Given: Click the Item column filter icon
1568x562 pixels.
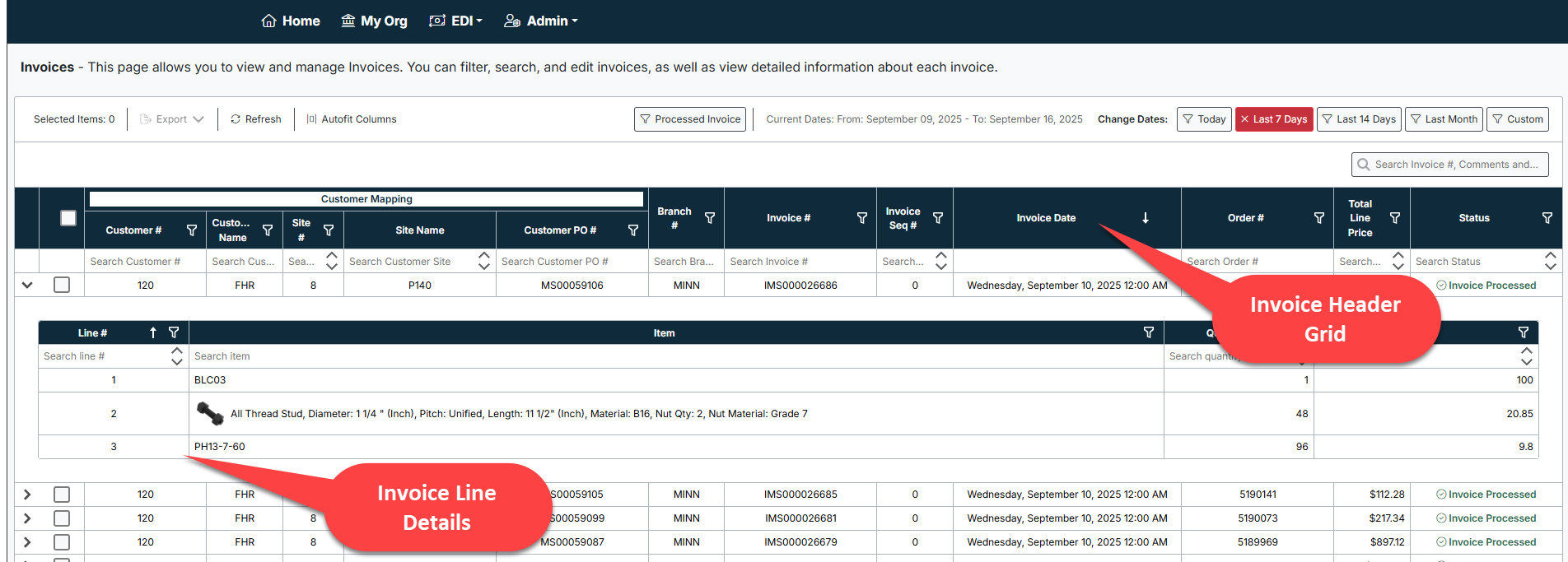Looking at the screenshot, I should click(x=1148, y=332).
